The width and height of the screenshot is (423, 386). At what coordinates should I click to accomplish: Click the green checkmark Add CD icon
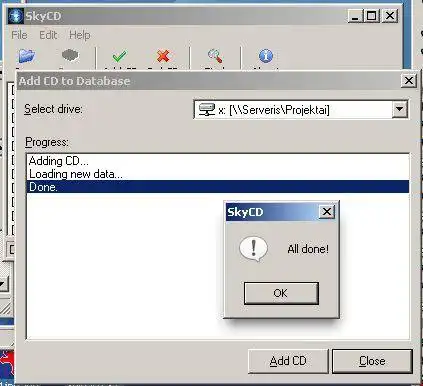(120, 56)
